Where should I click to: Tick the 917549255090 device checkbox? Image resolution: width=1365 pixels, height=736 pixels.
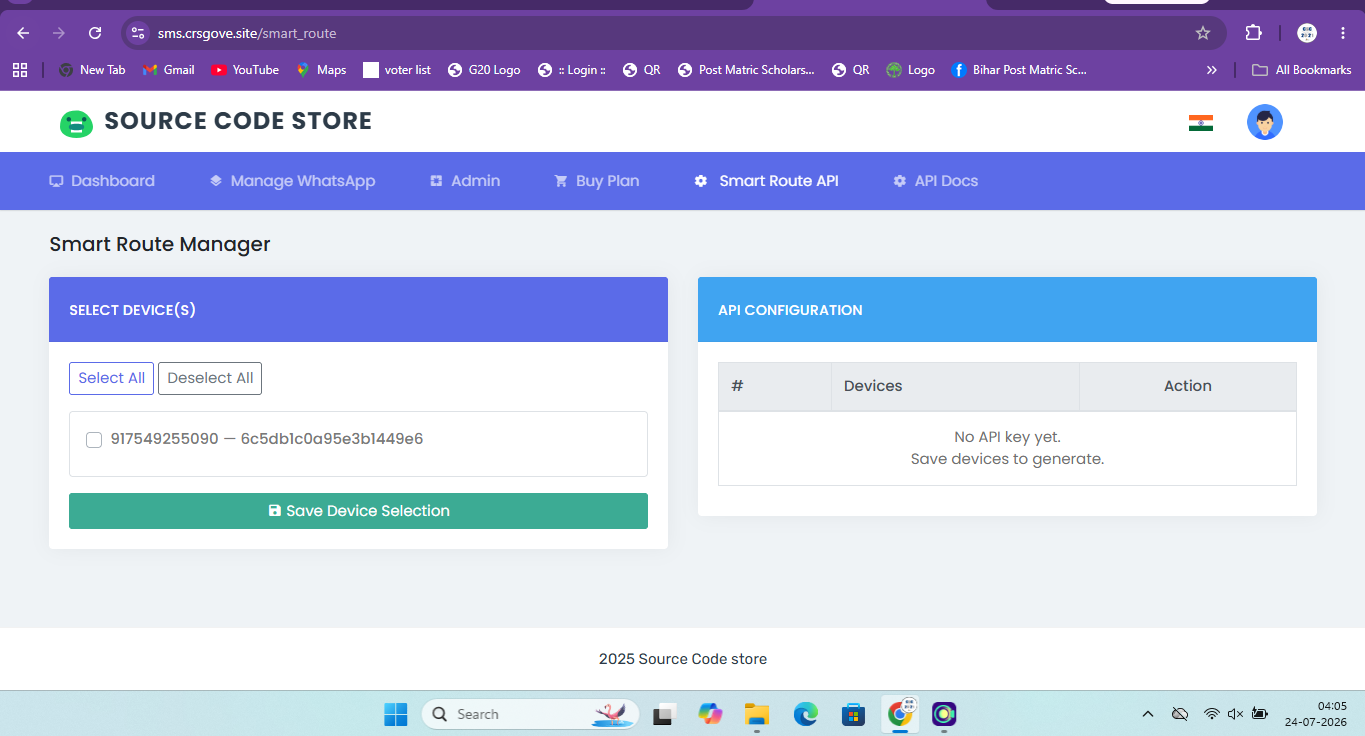tap(94, 440)
